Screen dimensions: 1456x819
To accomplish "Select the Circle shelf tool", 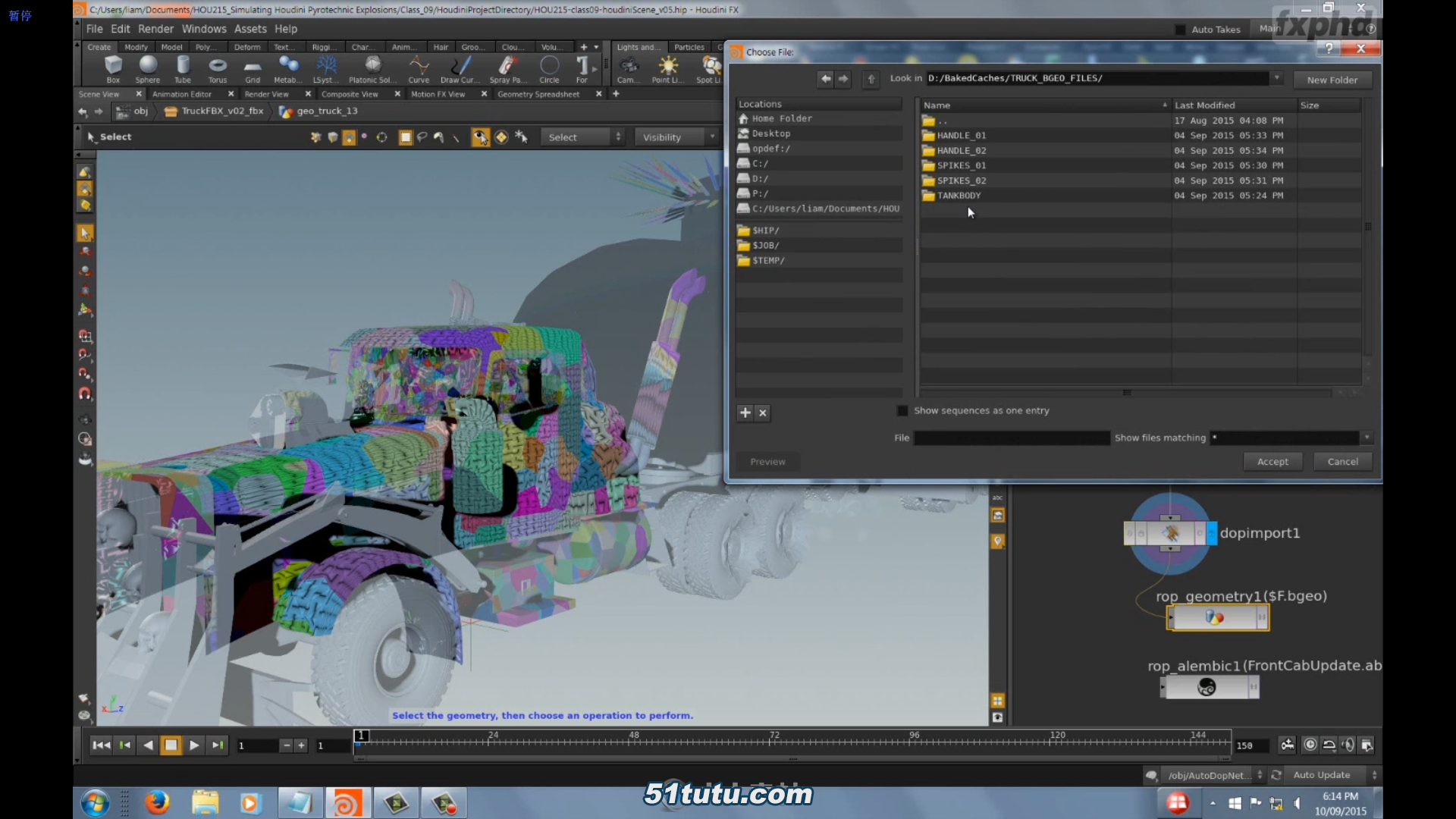I will [549, 69].
